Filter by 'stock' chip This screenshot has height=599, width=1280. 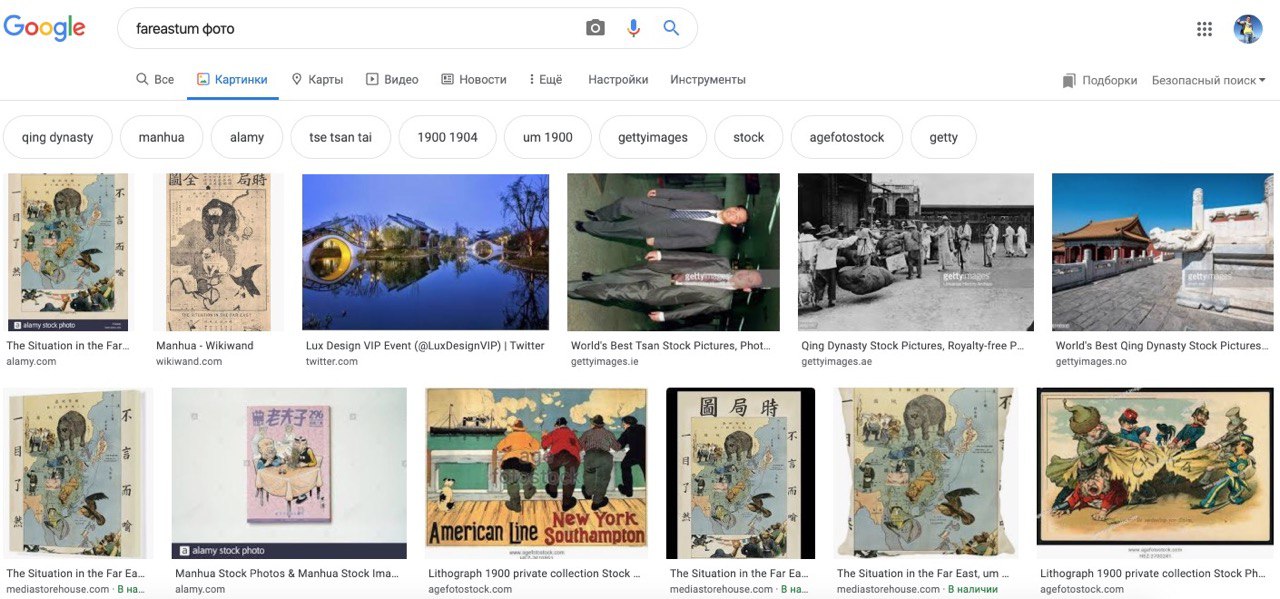pos(749,138)
